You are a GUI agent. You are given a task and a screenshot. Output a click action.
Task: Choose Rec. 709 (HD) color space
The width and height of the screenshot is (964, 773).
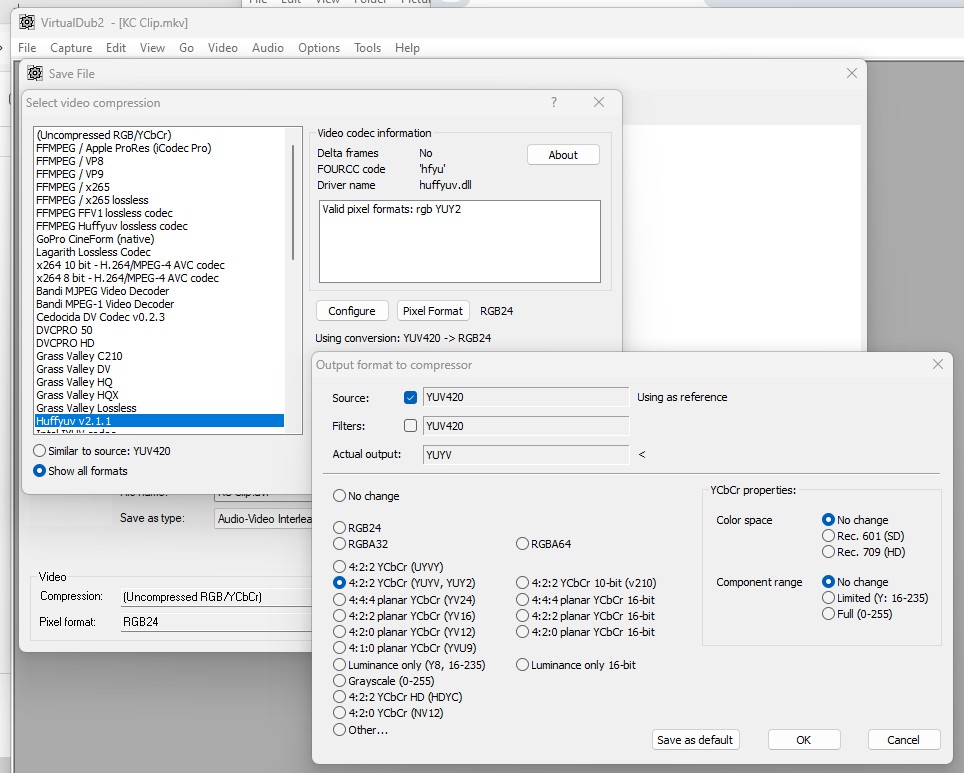[828, 552]
